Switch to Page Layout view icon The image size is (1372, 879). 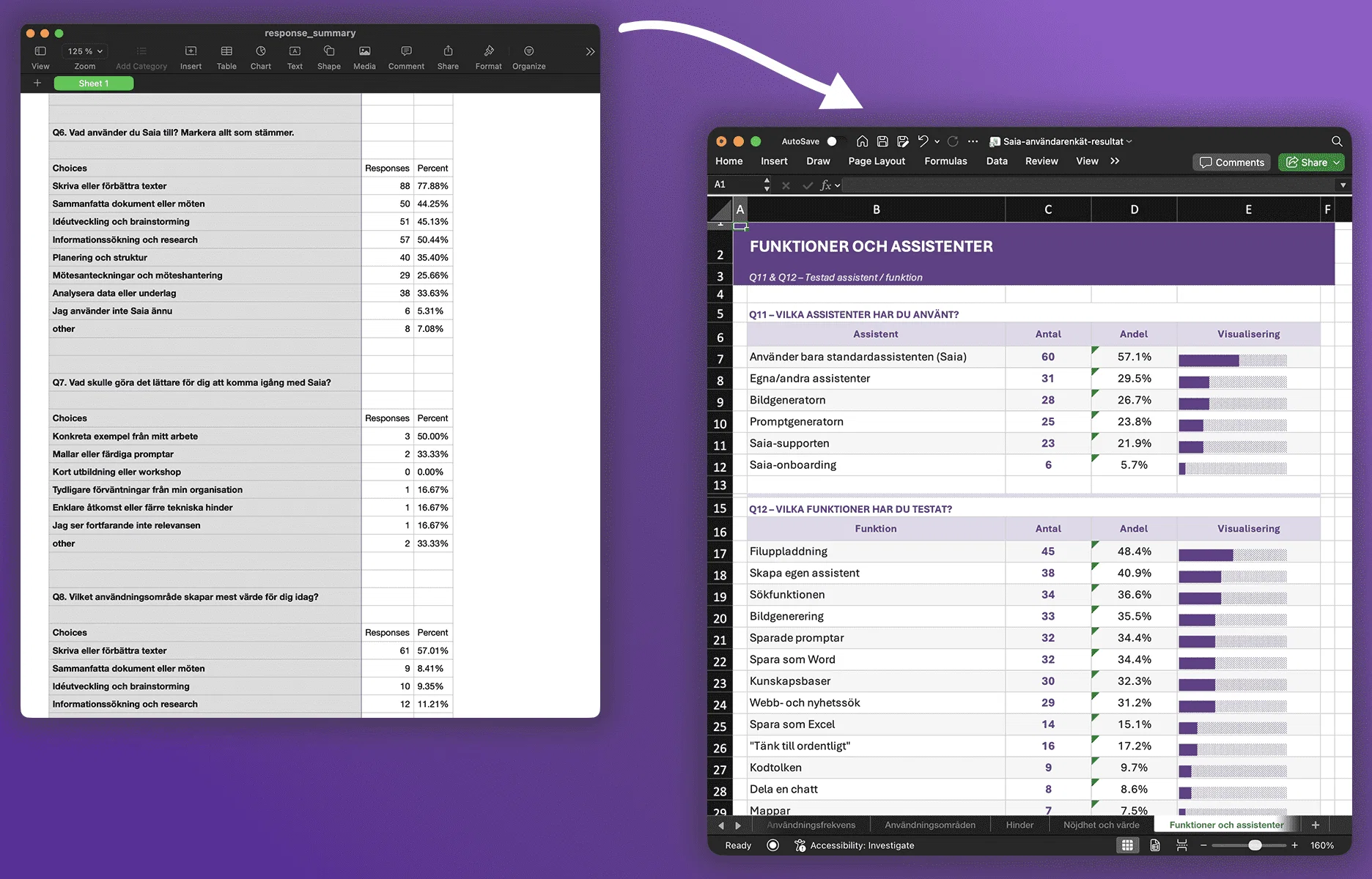point(1155,845)
